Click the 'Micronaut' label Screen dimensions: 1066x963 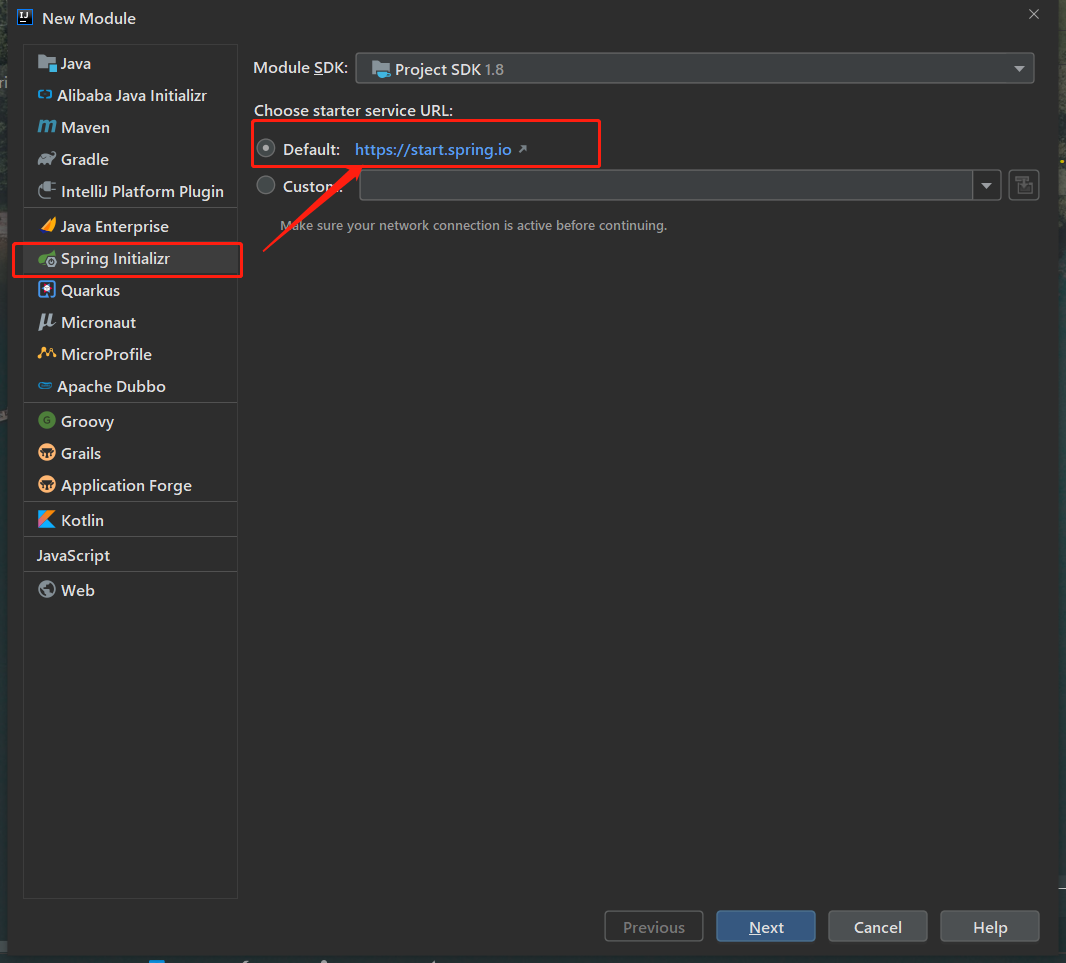pos(99,322)
